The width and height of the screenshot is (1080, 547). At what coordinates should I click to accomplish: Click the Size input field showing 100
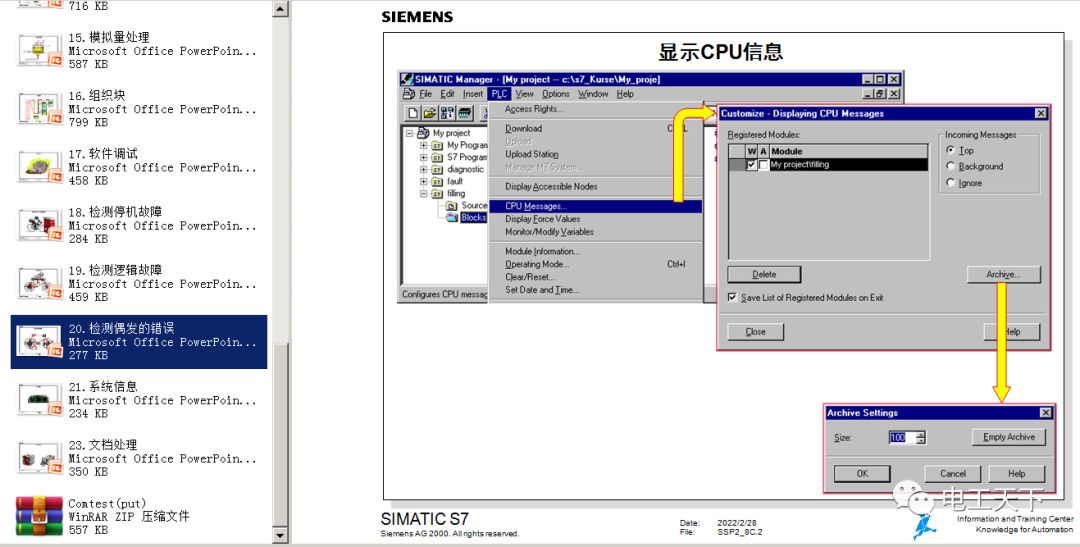902,437
